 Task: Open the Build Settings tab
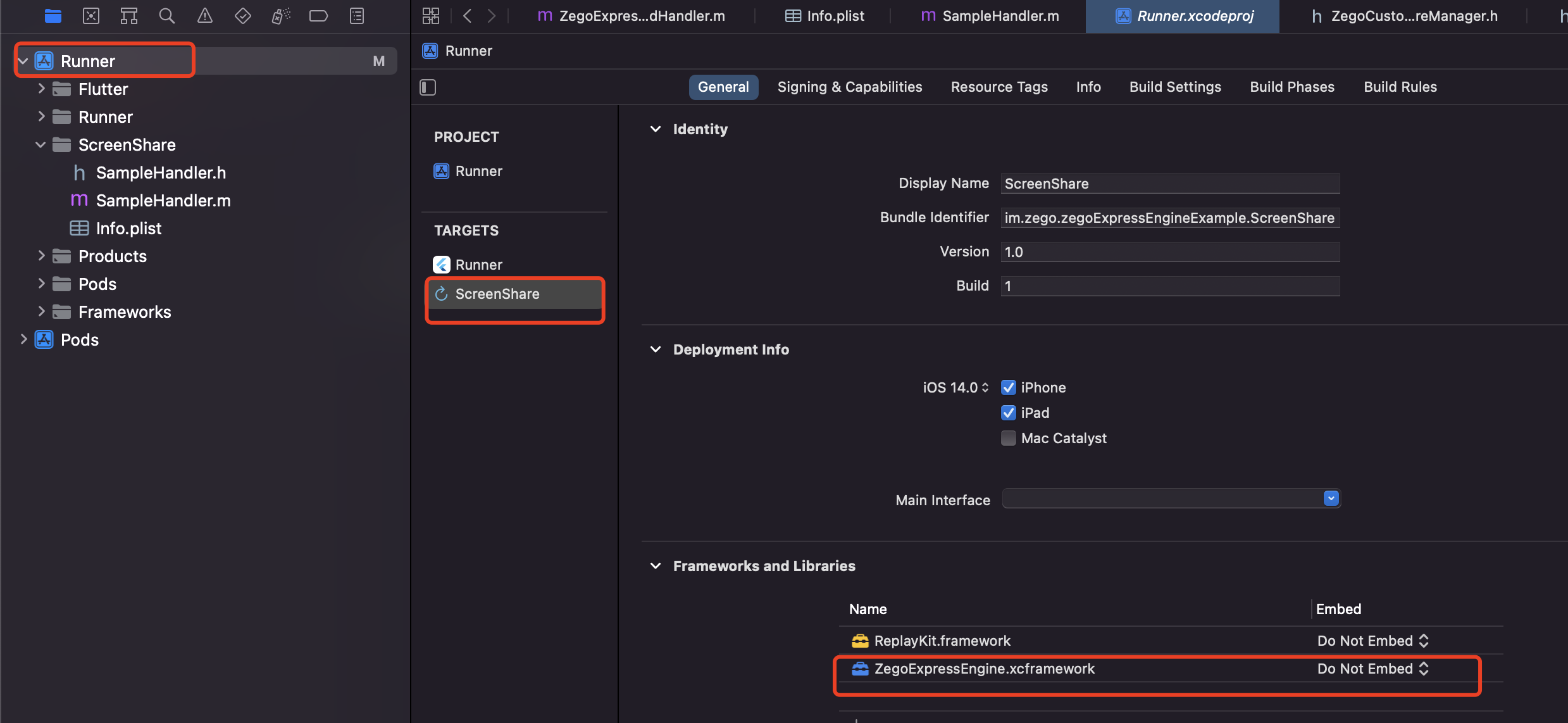coord(1175,87)
